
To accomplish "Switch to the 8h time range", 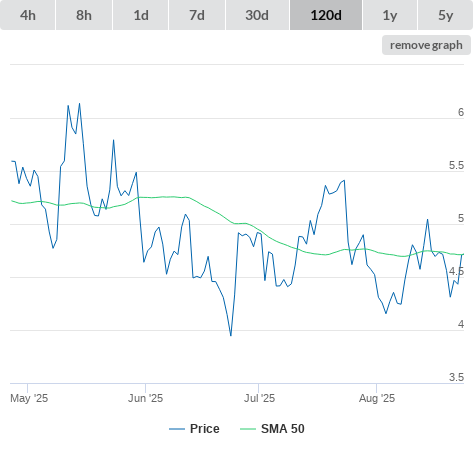I will point(84,15).
